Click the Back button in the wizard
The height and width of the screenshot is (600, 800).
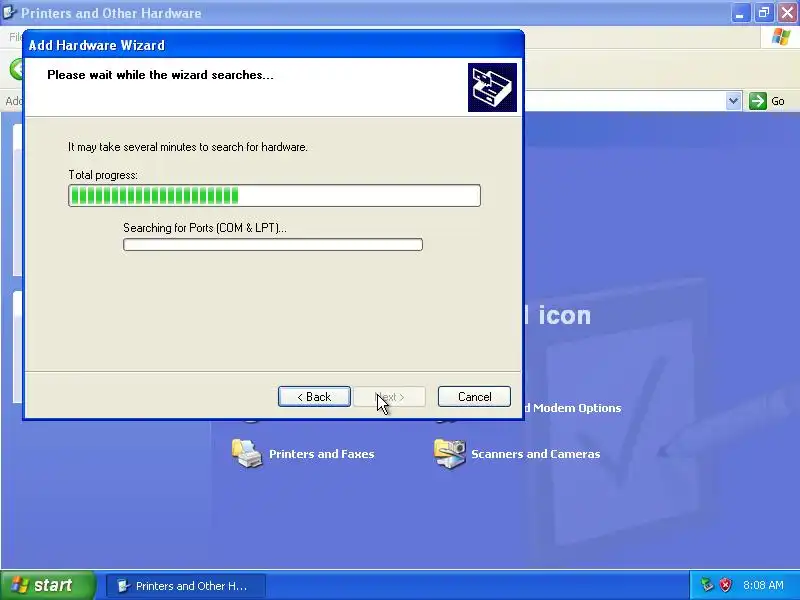314,396
